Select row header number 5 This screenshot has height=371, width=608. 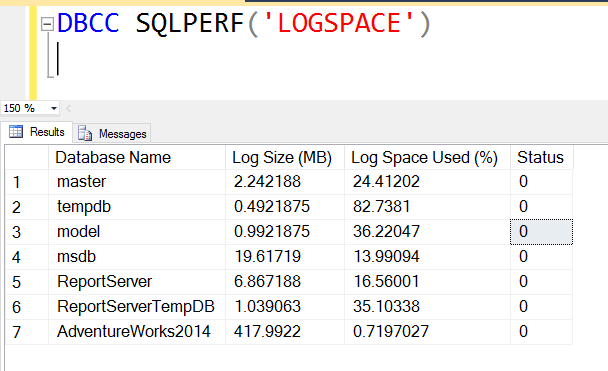coord(27,282)
